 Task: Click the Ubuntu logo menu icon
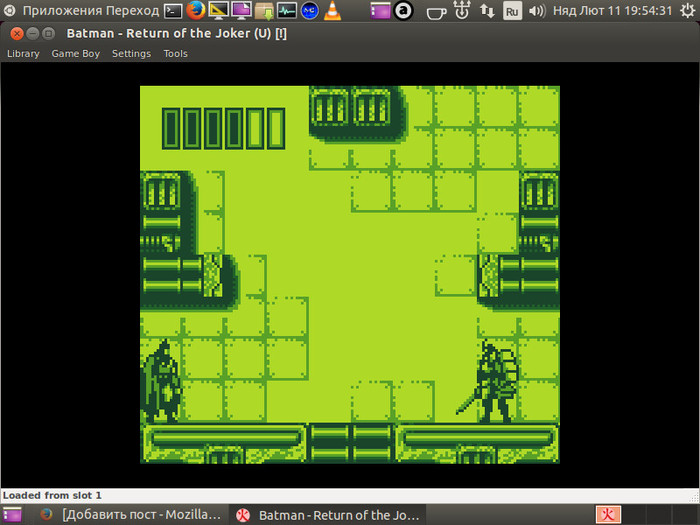point(9,10)
